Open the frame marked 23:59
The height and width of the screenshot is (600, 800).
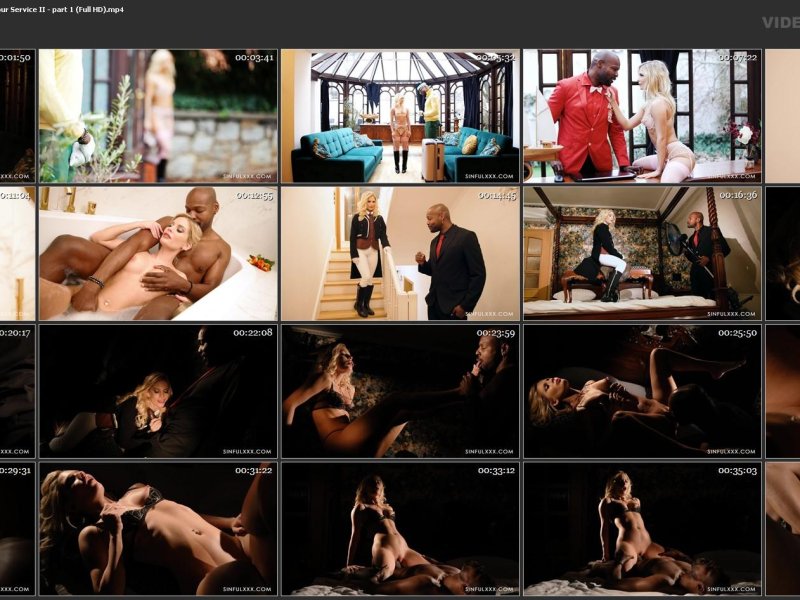[400, 391]
